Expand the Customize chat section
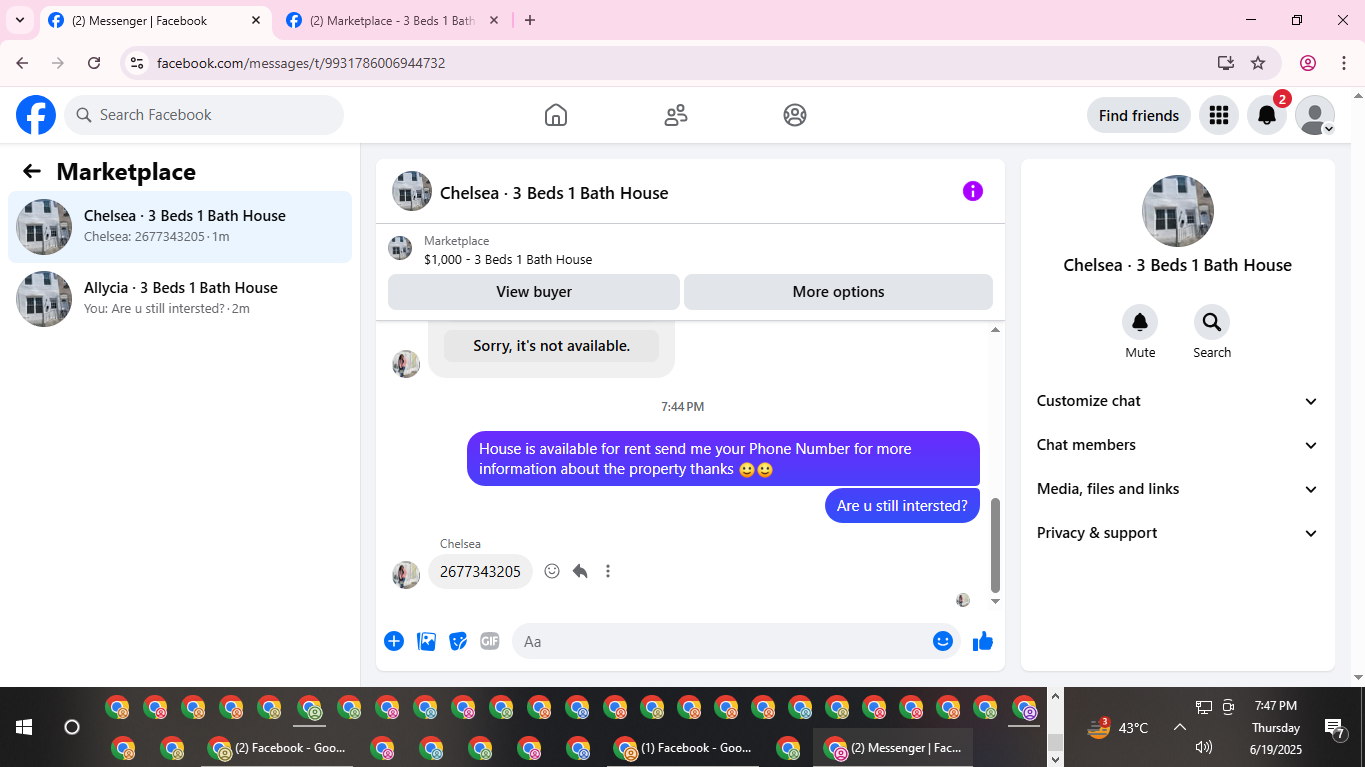 pyautogui.click(x=1178, y=401)
